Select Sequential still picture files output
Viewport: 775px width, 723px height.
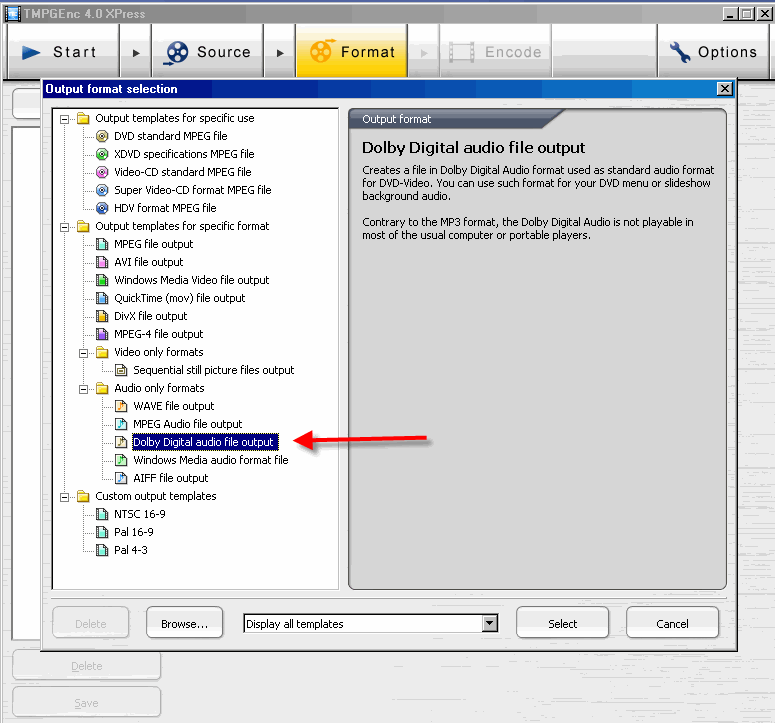pyautogui.click(x=214, y=370)
